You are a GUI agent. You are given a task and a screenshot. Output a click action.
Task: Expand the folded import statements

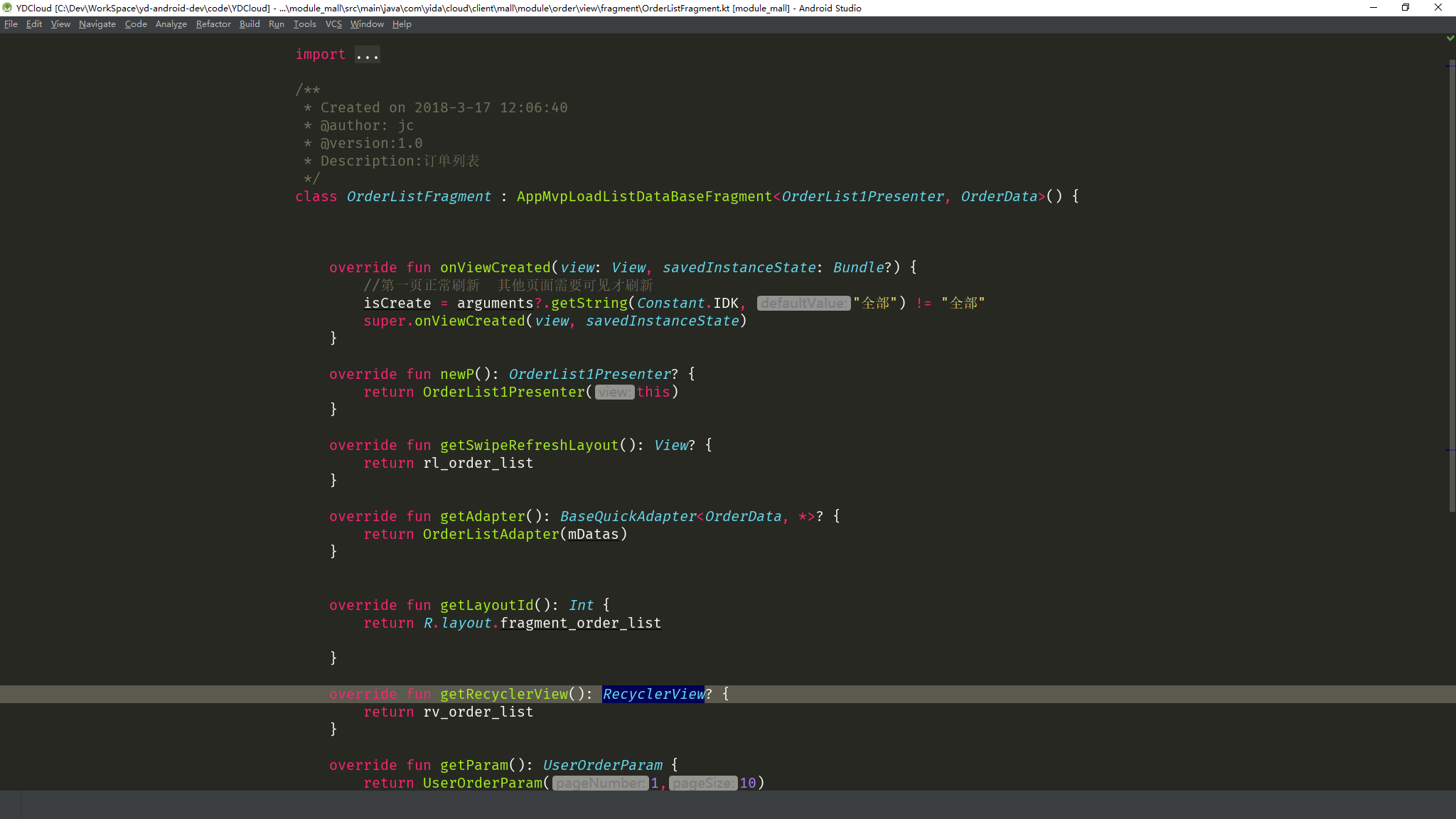(367, 54)
